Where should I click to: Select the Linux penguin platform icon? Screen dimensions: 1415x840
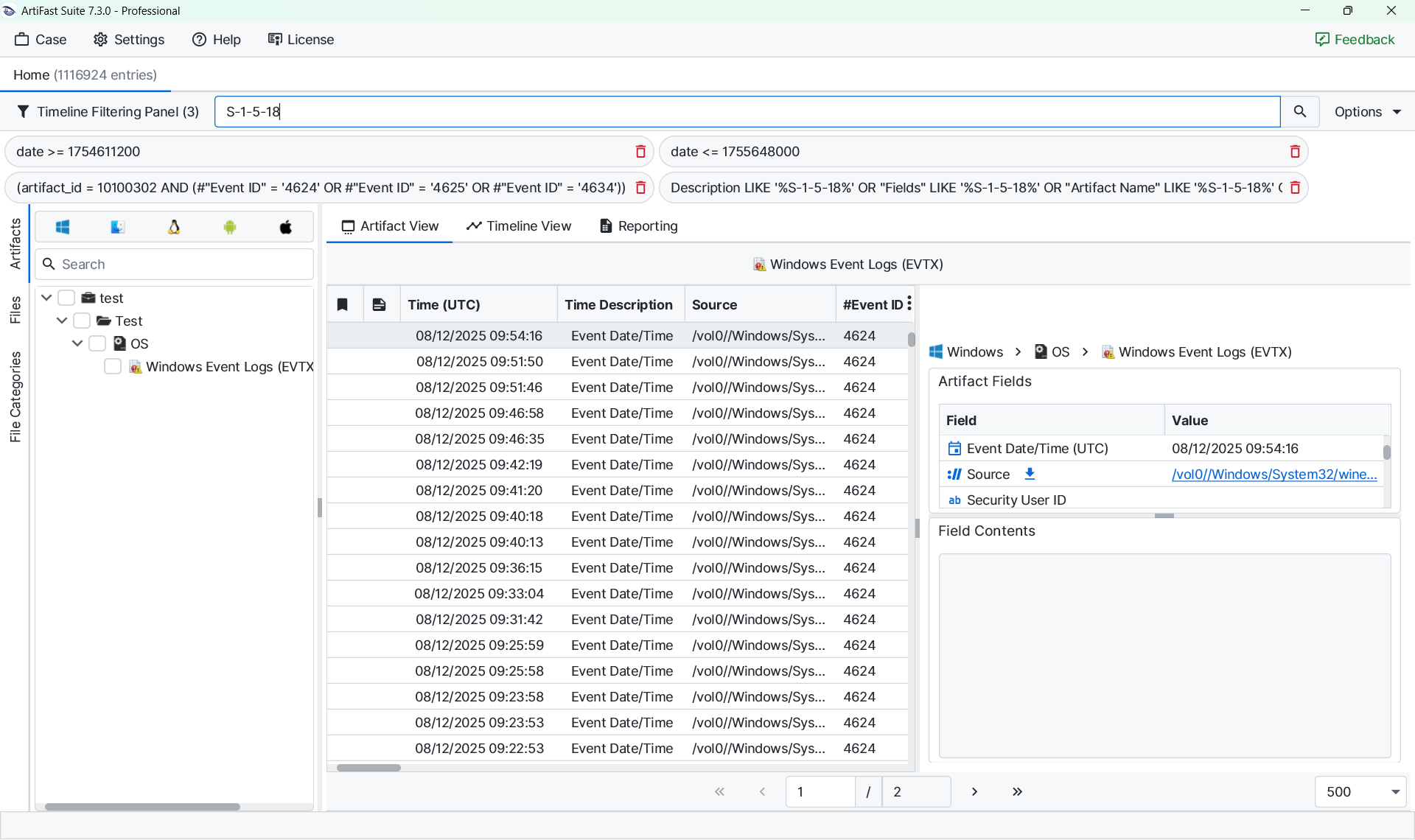174,227
